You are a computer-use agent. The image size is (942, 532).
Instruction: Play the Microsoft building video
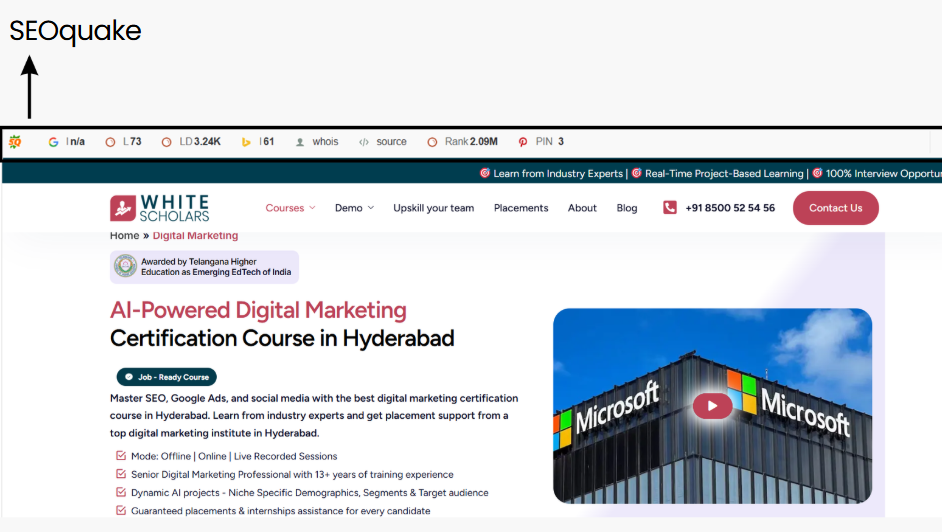pyautogui.click(x=712, y=405)
